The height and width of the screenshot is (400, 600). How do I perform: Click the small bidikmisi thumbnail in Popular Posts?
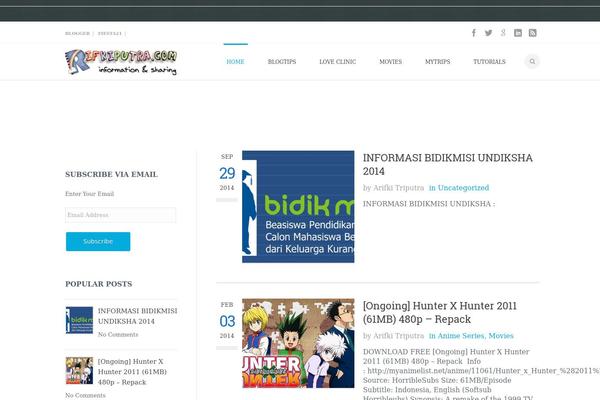click(x=79, y=320)
